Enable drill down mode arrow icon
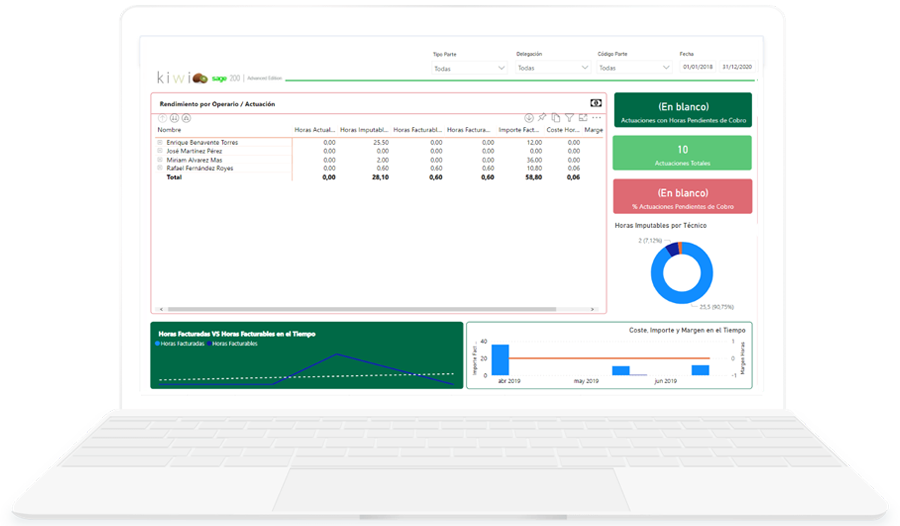 pyautogui.click(x=529, y=118)
